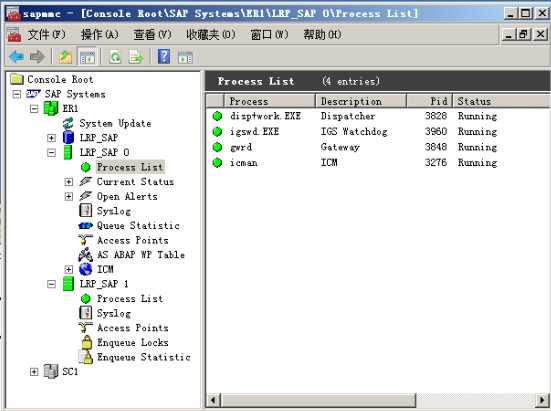Open the 操作(A) menu
The width and height of the screenshot is (551, 411).
pyautogui.click(x=100, y=34)
